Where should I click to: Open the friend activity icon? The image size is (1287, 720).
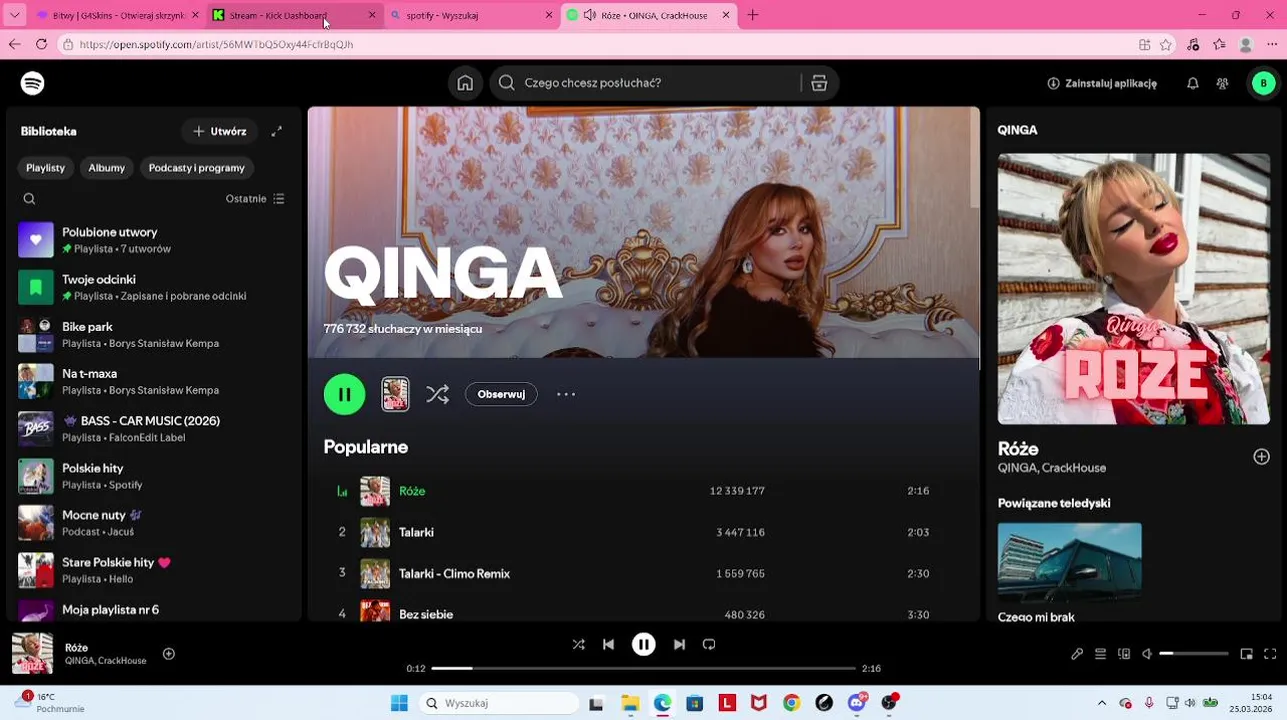[1222, 84]
